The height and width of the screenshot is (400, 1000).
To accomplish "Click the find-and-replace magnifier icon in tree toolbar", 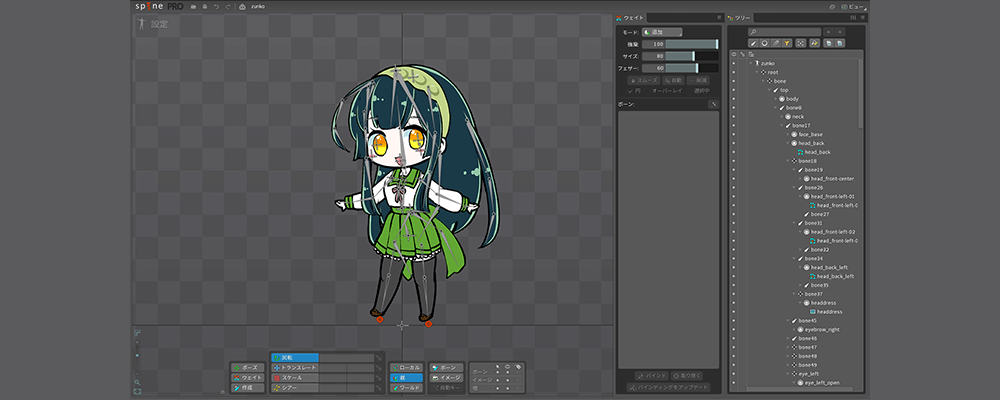I will (x=814, y=43).
